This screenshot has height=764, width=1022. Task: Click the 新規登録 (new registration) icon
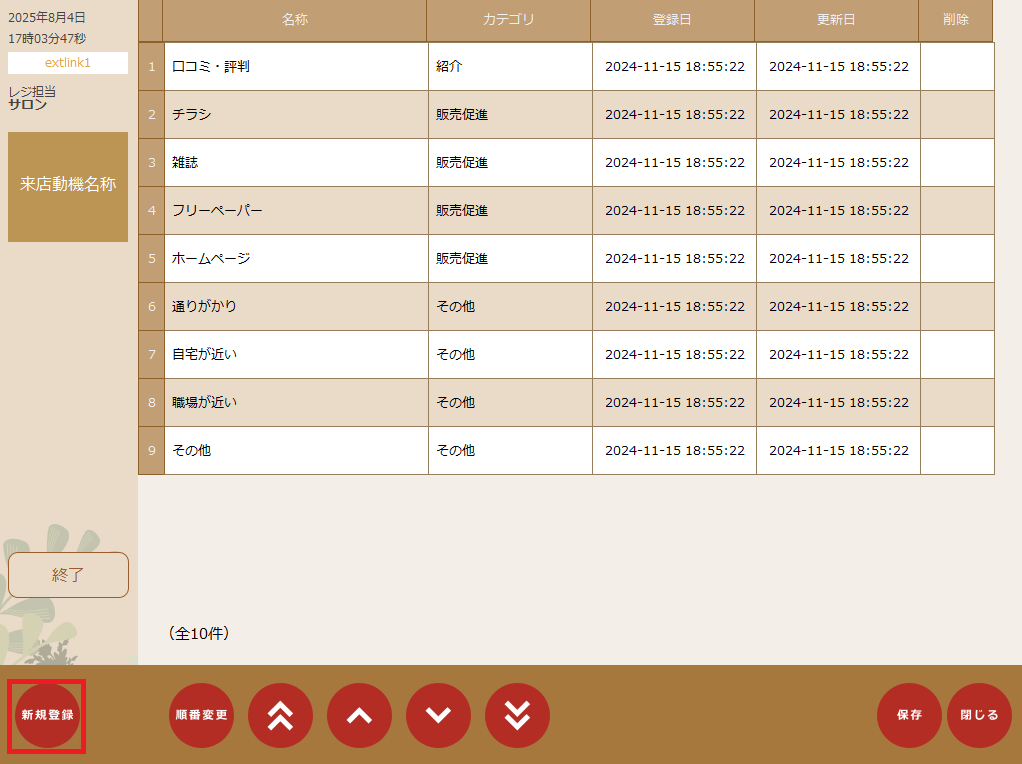tap(46, 716)
